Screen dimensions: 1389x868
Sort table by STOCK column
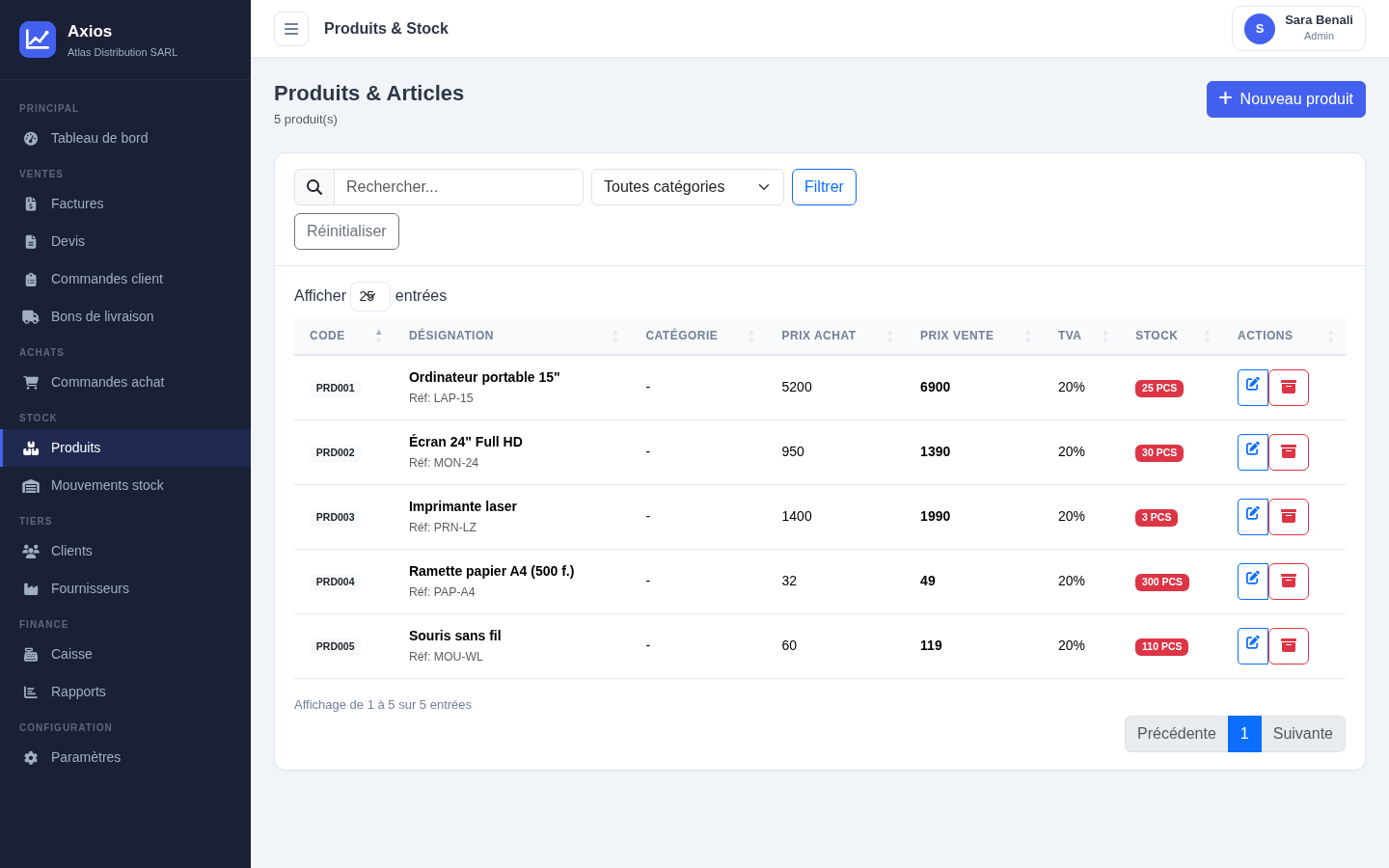click(1171, 336)
